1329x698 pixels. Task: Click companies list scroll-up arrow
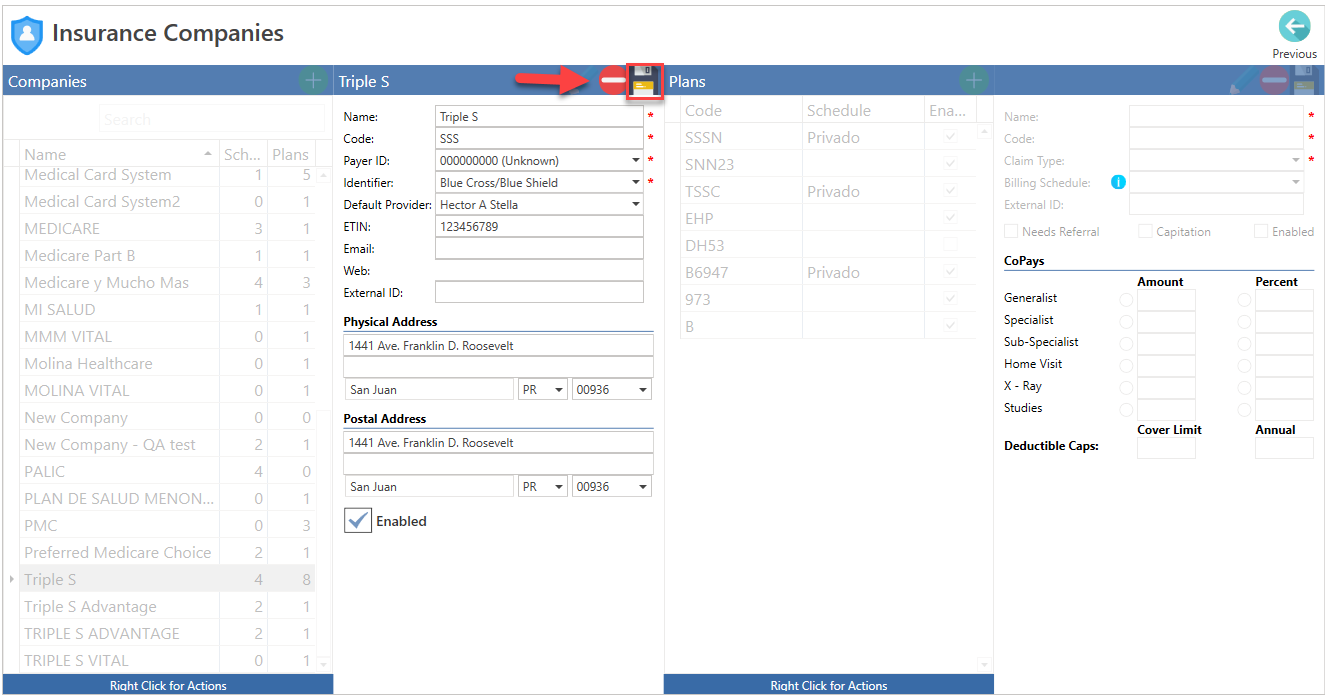(x=323, y=175)
